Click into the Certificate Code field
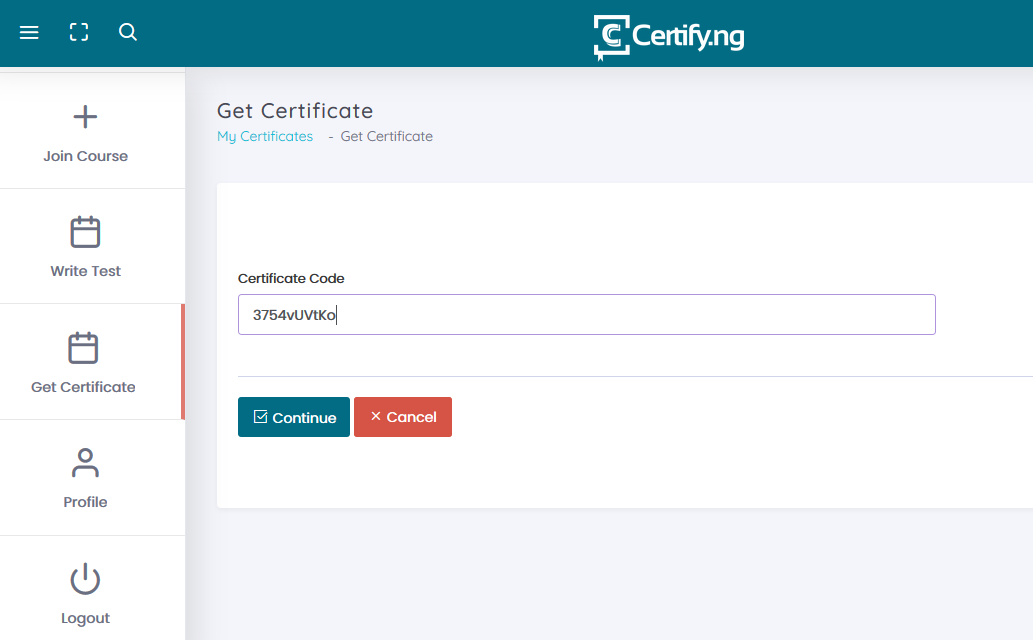 [586, 314]
